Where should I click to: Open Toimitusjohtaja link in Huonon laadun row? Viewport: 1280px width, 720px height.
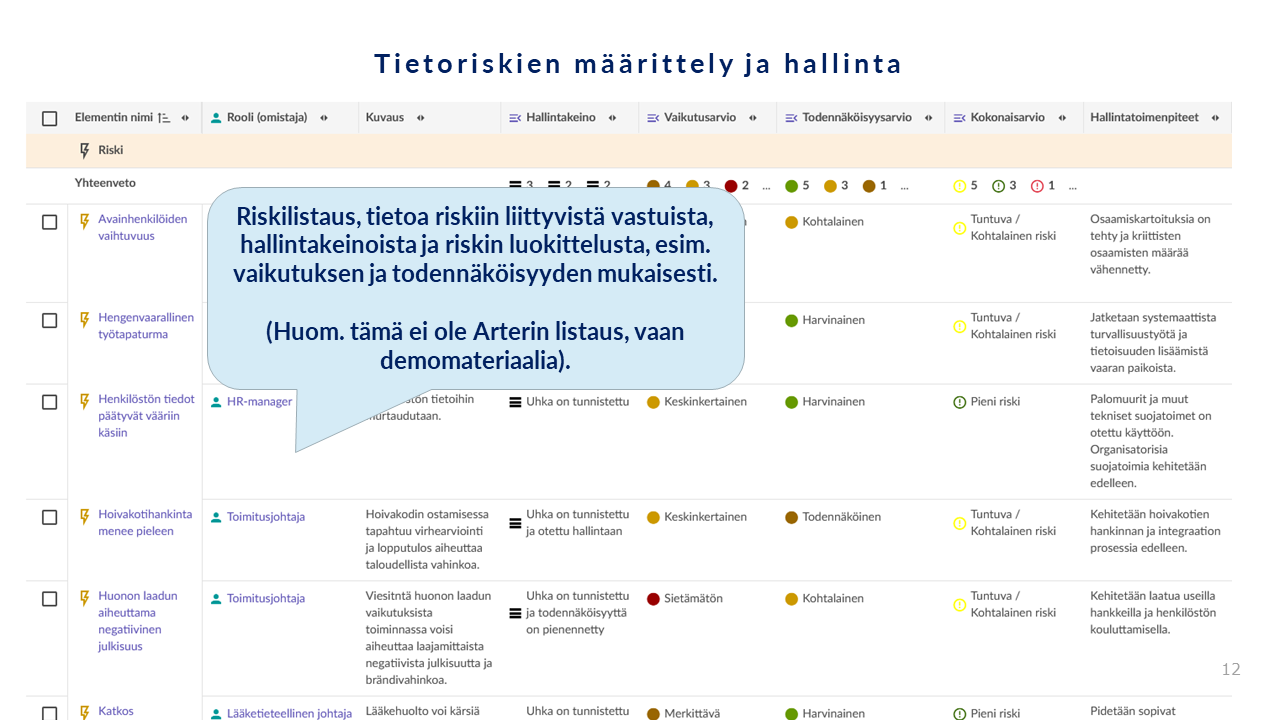266,599
